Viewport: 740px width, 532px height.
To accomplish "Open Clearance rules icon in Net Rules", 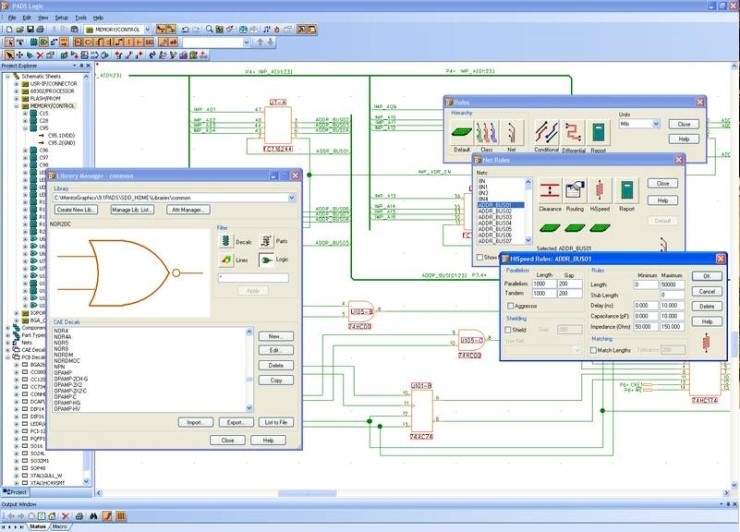I will coord(549,190).
